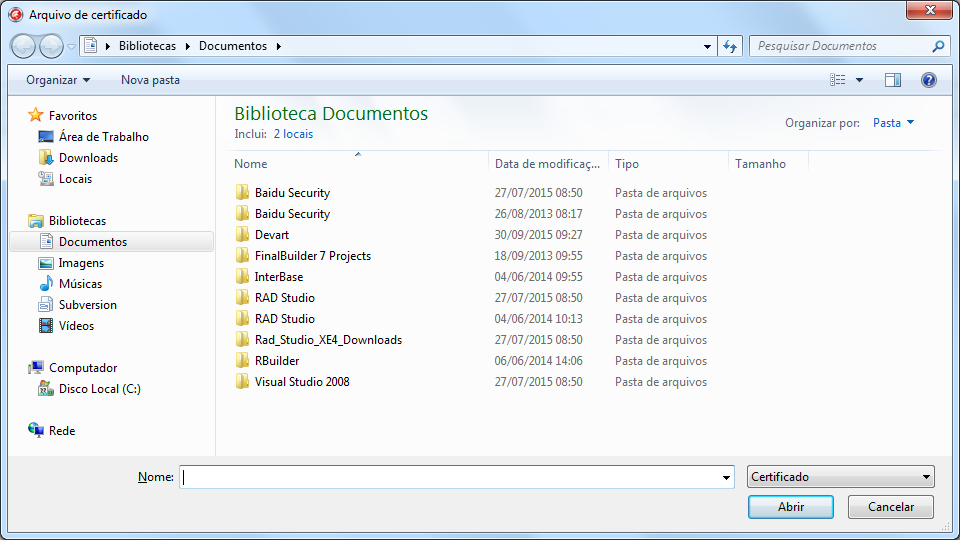Select Downloads in Favoritos

tap(88, 158)
